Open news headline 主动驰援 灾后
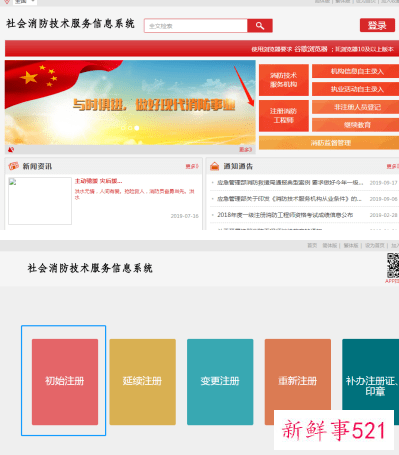The width and height of the screenshot is (399, 455). [x=99, y=181]
